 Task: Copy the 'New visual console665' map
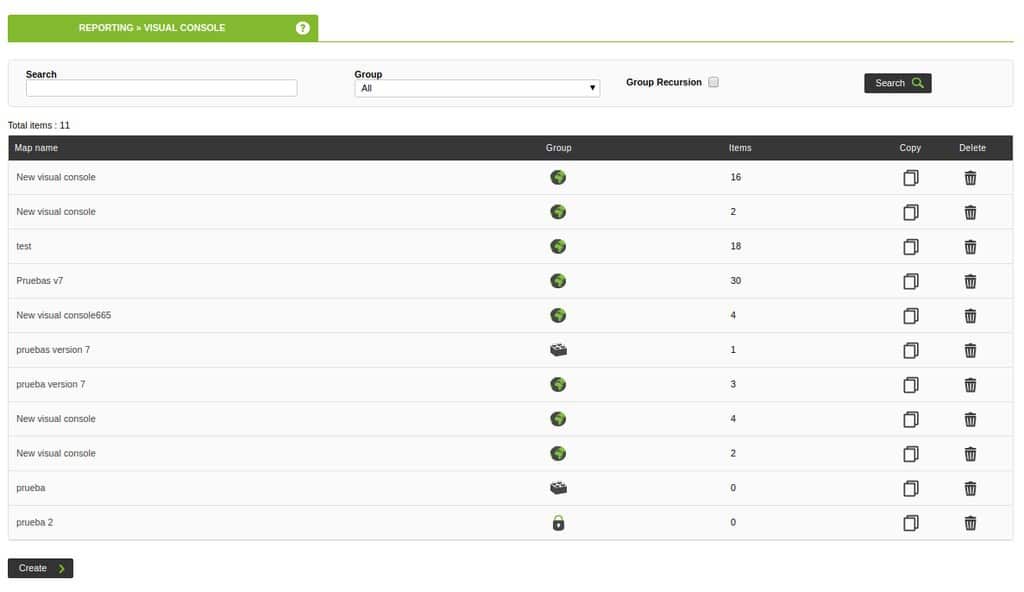point(911,316)
